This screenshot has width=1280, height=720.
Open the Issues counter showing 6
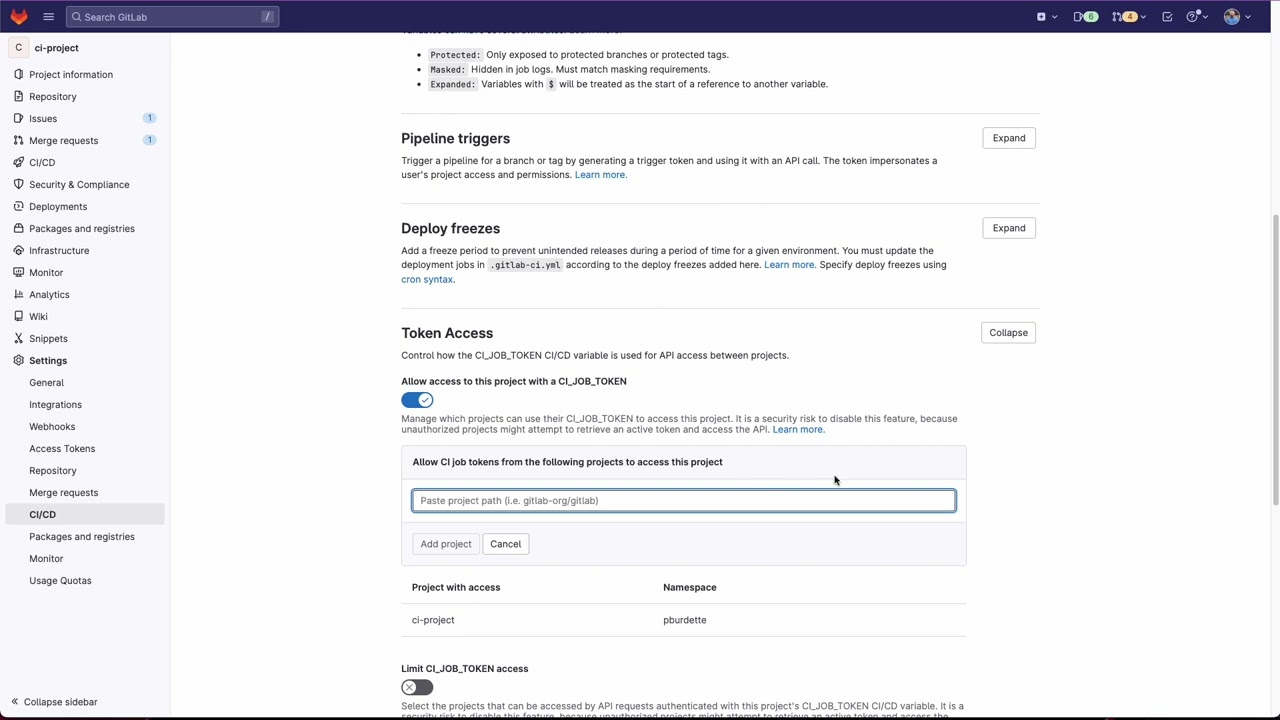tap(1085, 16)
